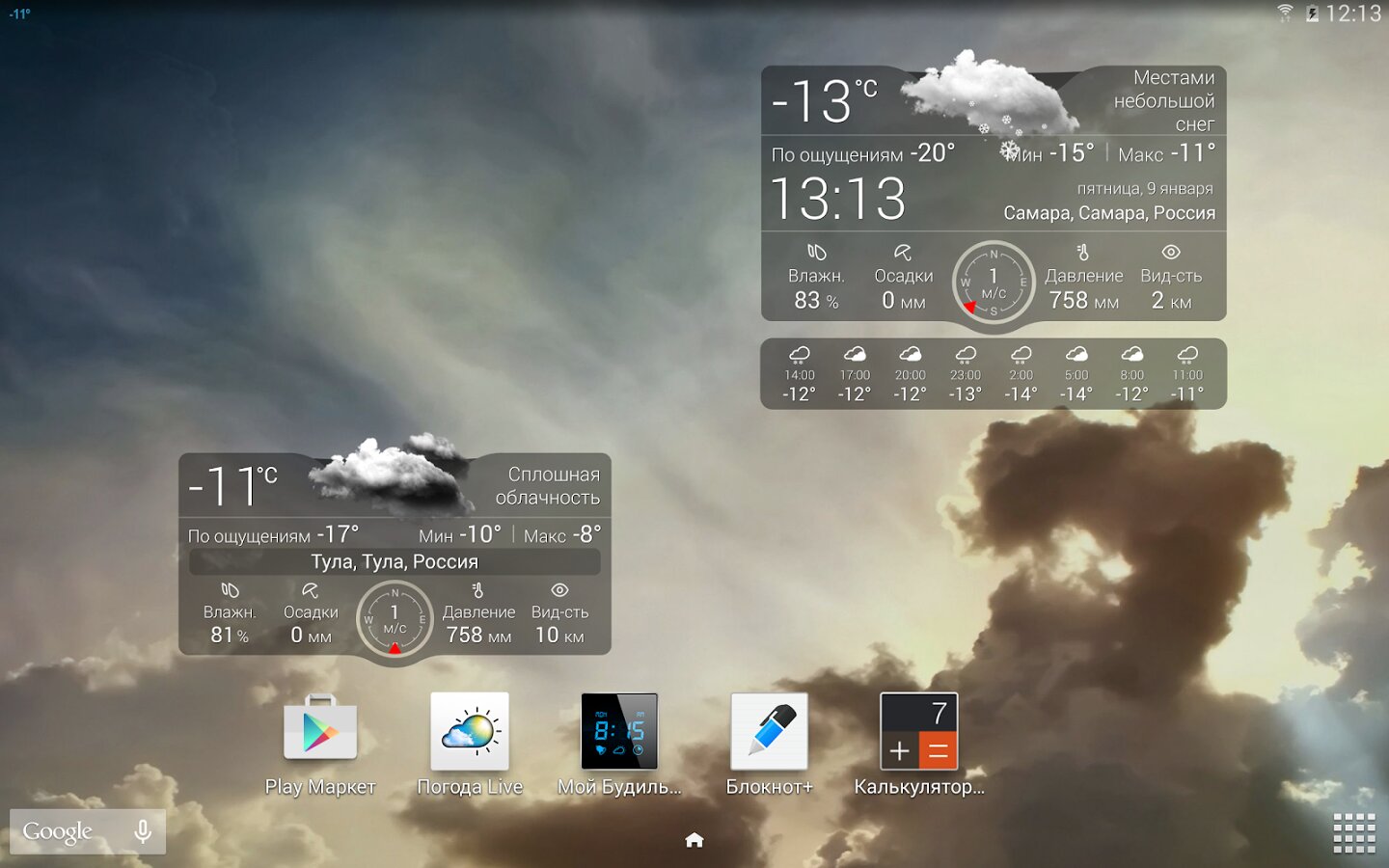Tap the Самара, Самара, Россия location text
Viewport: 1389px width, 868px height.
coord(1108,213)
